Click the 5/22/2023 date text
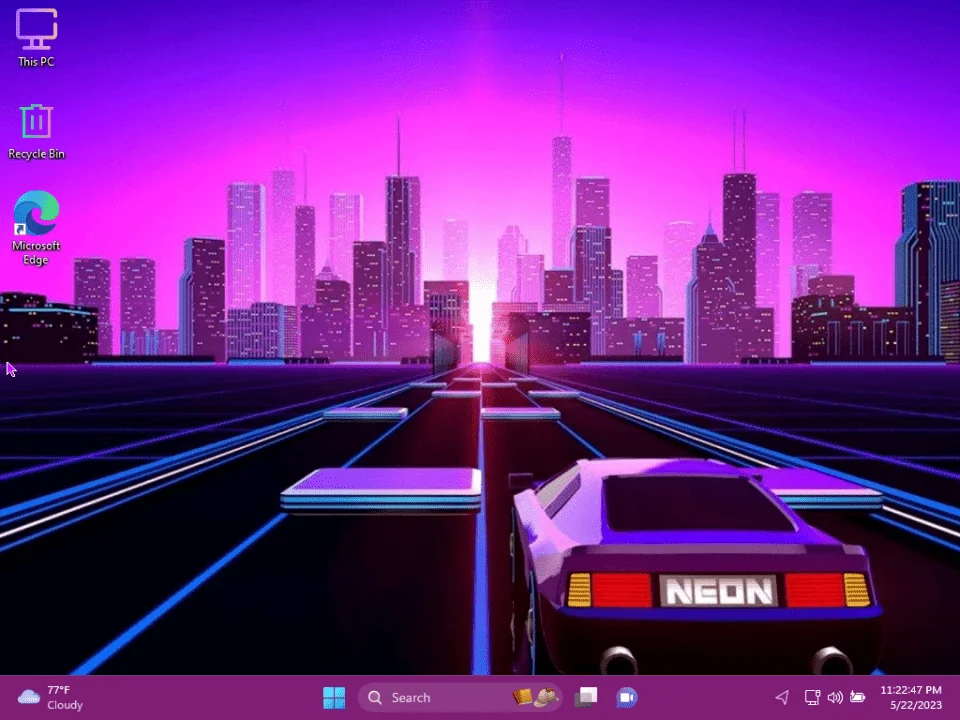Image resolution: width=960 pixels, height=720 pixels. 916,705
